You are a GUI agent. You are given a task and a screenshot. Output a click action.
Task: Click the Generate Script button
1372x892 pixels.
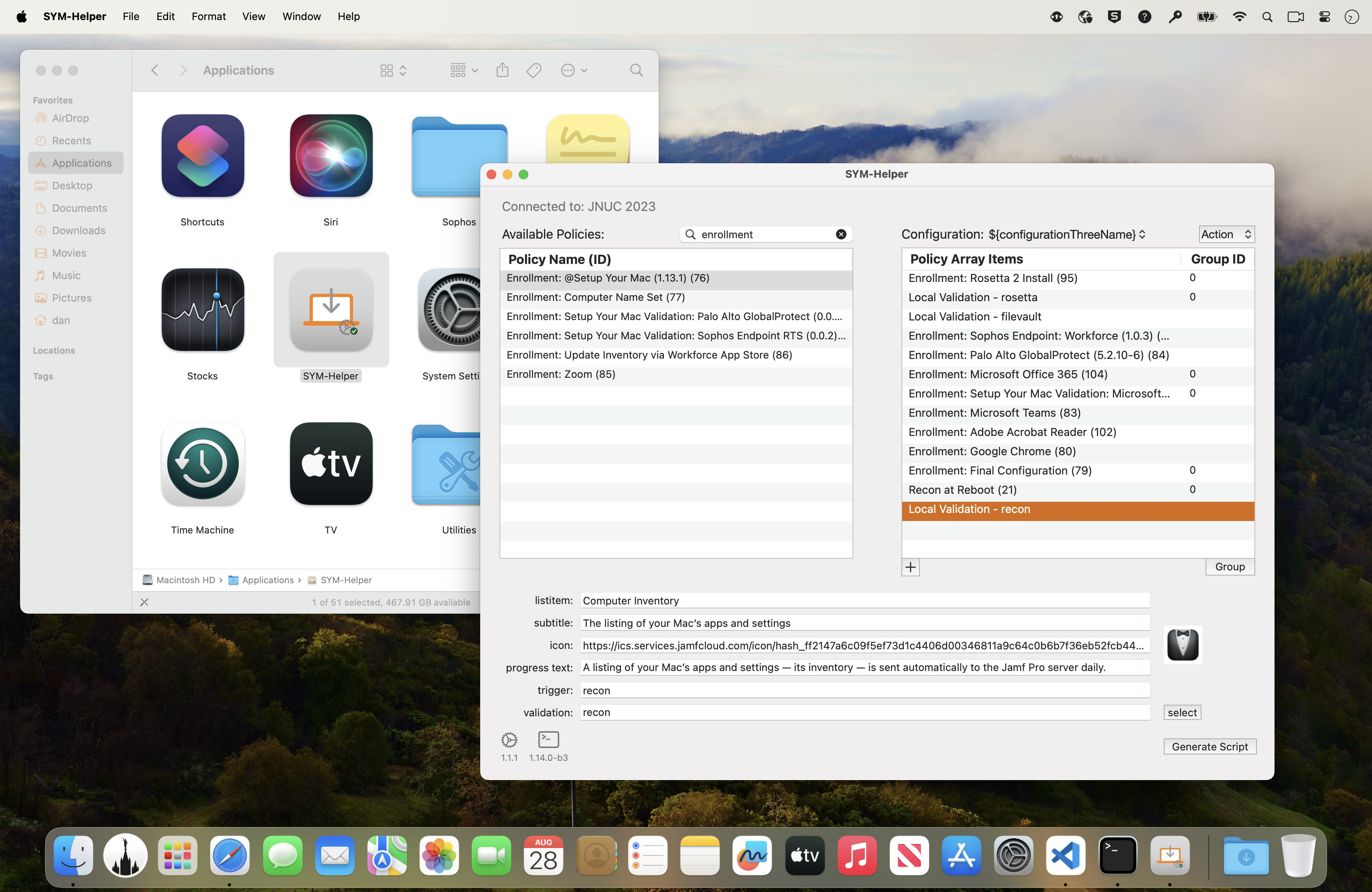coord(1210,747)
